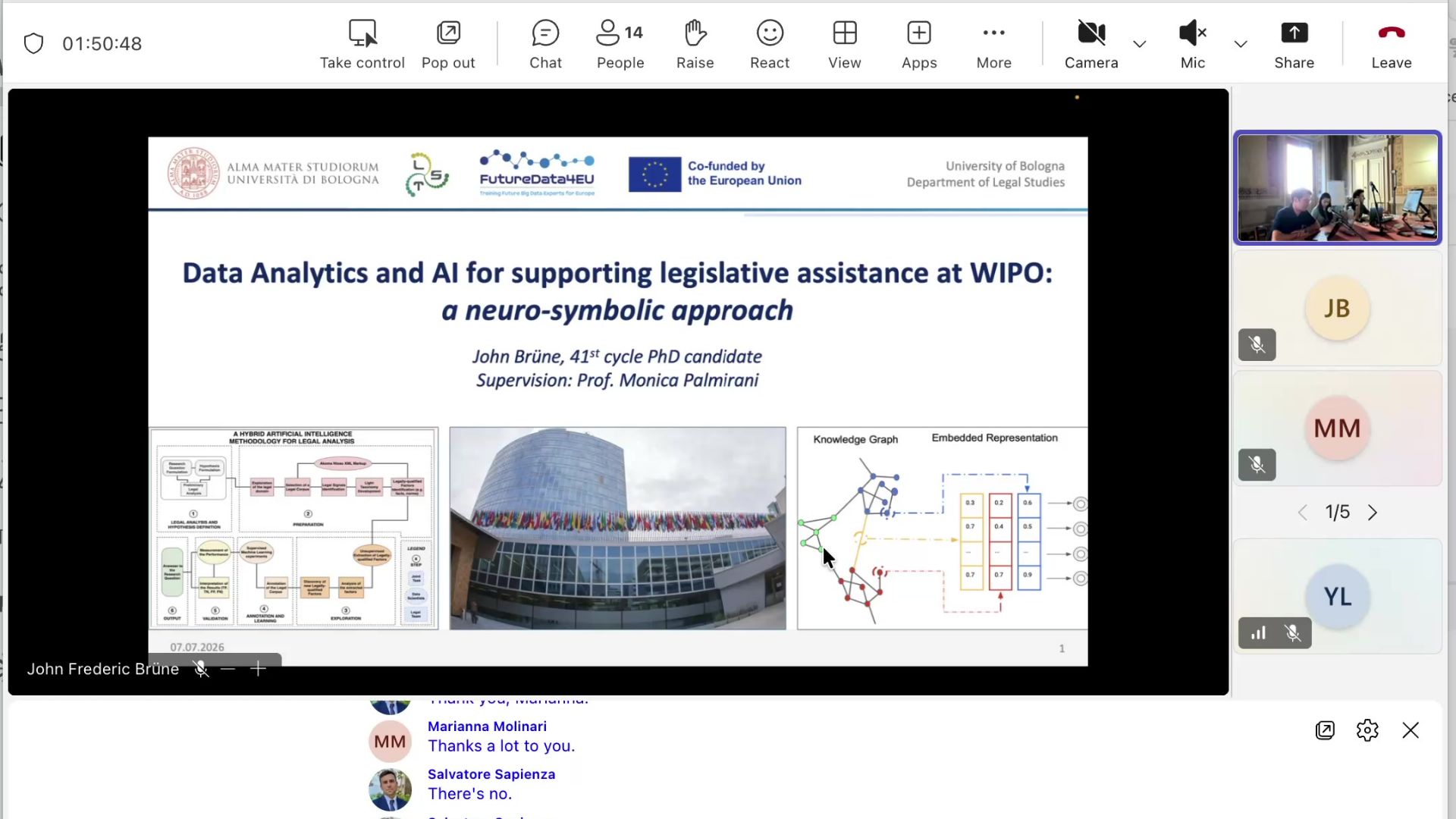1456x819 pixels.
Task: Click the meeting timer 01:50:48
Action: [x=102, y=44]
